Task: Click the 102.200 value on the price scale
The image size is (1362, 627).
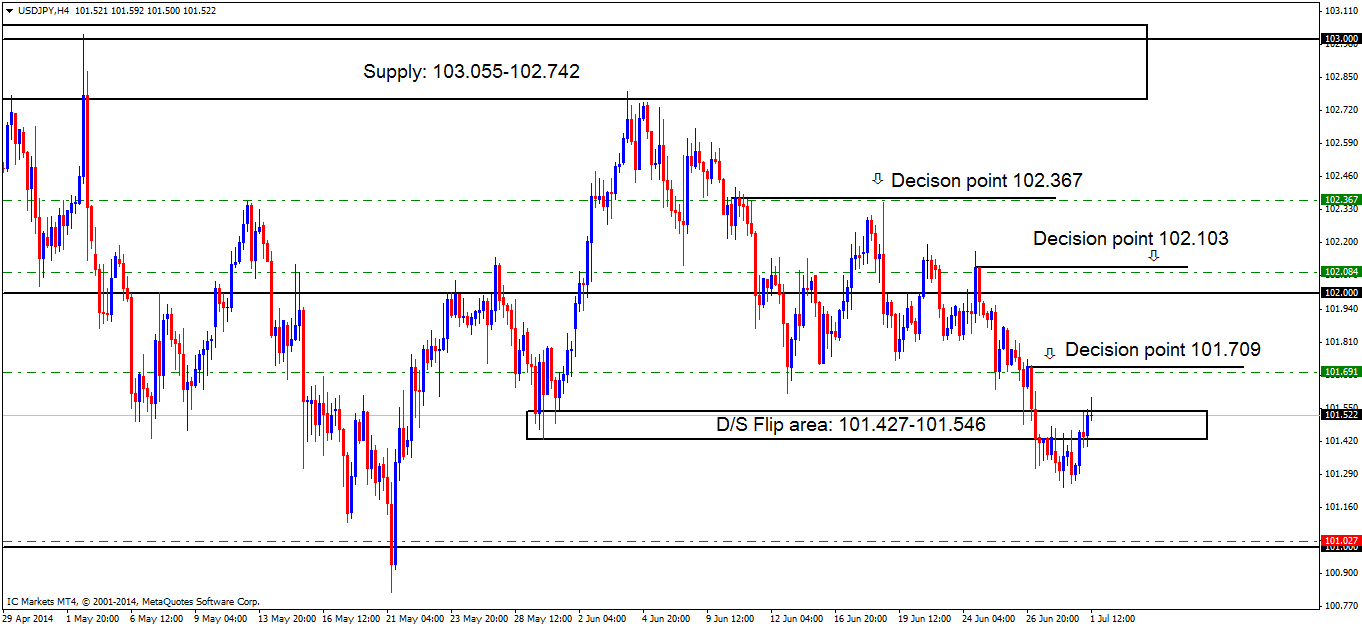Action: [x=1340, y=241]
